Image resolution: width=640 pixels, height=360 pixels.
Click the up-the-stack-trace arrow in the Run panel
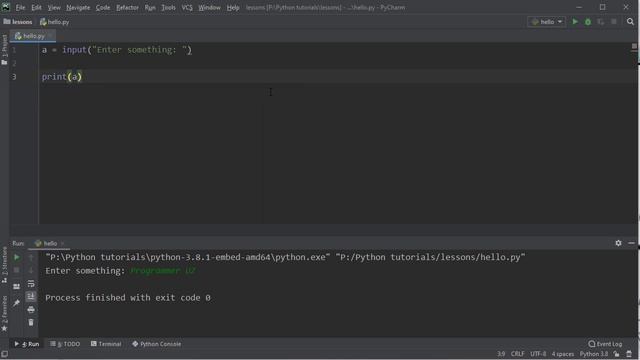click(31, 258)
